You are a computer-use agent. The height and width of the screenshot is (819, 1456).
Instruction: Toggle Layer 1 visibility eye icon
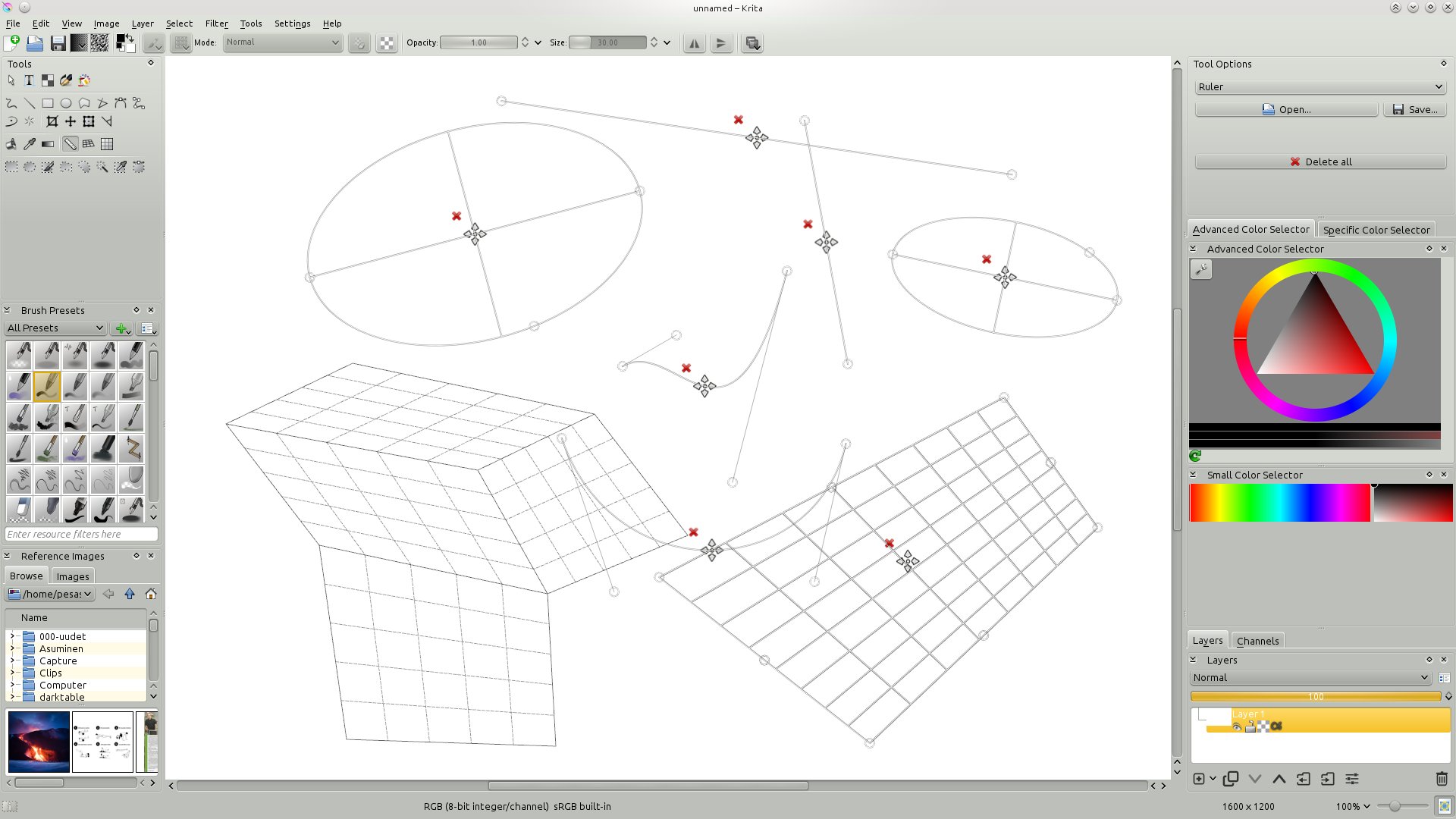1237,726
